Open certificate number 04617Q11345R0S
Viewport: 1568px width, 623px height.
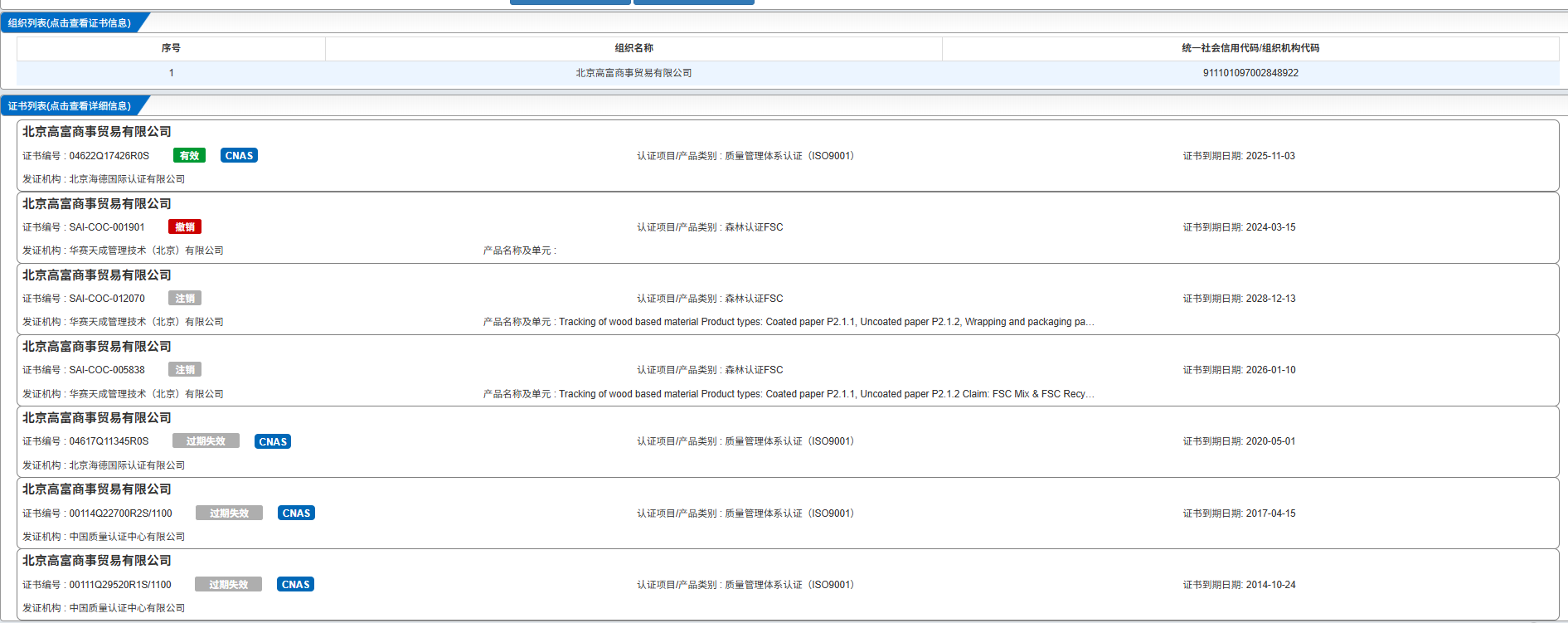[109, 441]
